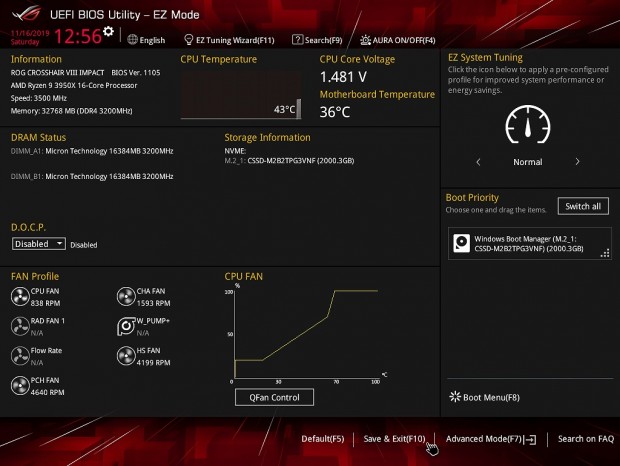Load defaults with Default(F5)
The width and height of the screenshot is (620, 466).
click(323, 439)
